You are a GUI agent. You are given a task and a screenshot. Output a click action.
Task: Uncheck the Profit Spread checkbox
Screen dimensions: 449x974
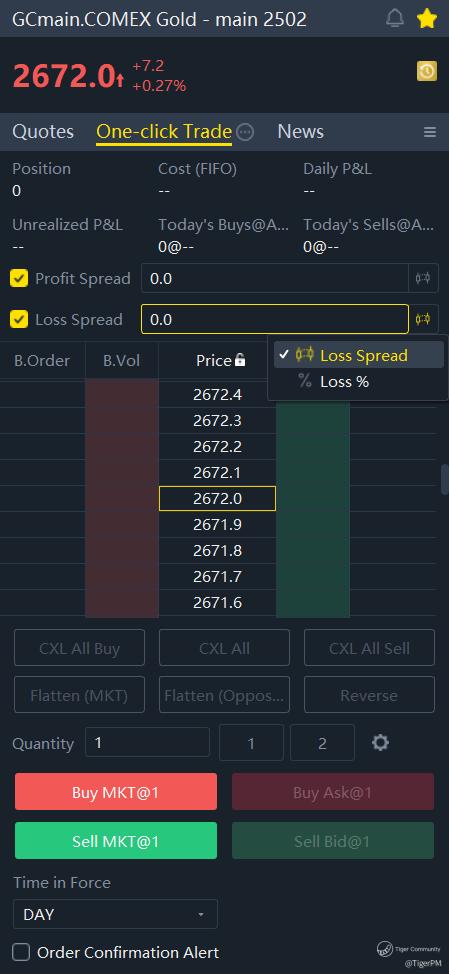tap(19, 278)
